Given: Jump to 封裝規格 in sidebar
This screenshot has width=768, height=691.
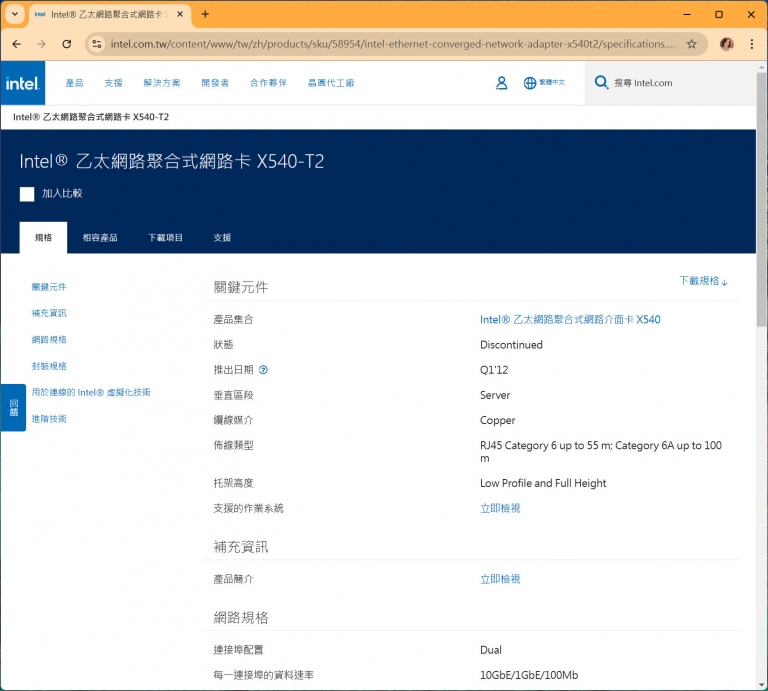Looking at the screenshot, I should 49,366.
